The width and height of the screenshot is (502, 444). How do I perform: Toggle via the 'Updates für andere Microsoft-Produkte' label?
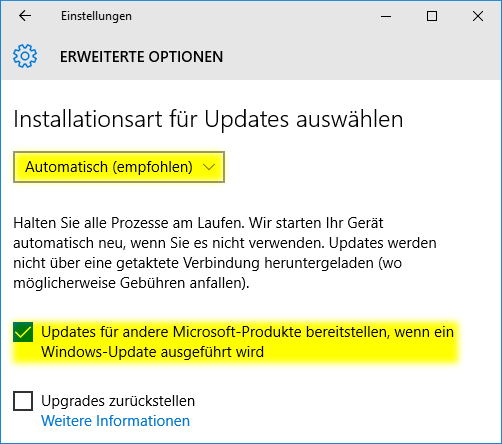click(x=247, y=342)
